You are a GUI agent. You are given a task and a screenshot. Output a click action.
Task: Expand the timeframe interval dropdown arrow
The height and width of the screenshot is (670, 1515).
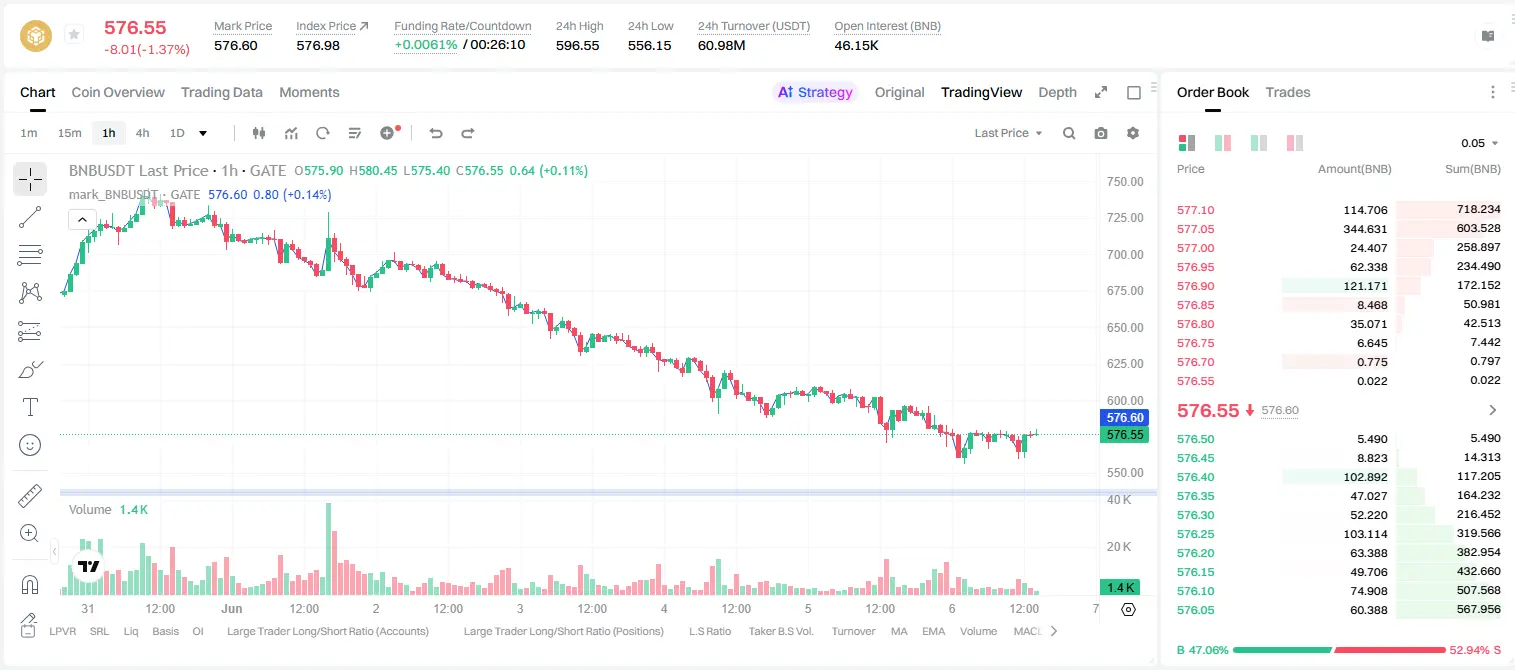(204, 133)
